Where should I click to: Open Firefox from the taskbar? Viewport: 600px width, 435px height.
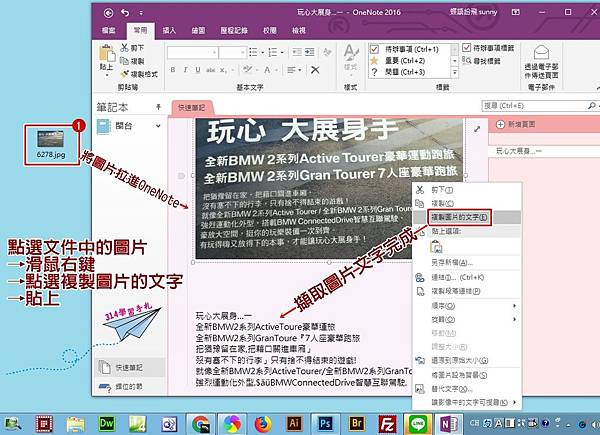(x=263, y=423)
